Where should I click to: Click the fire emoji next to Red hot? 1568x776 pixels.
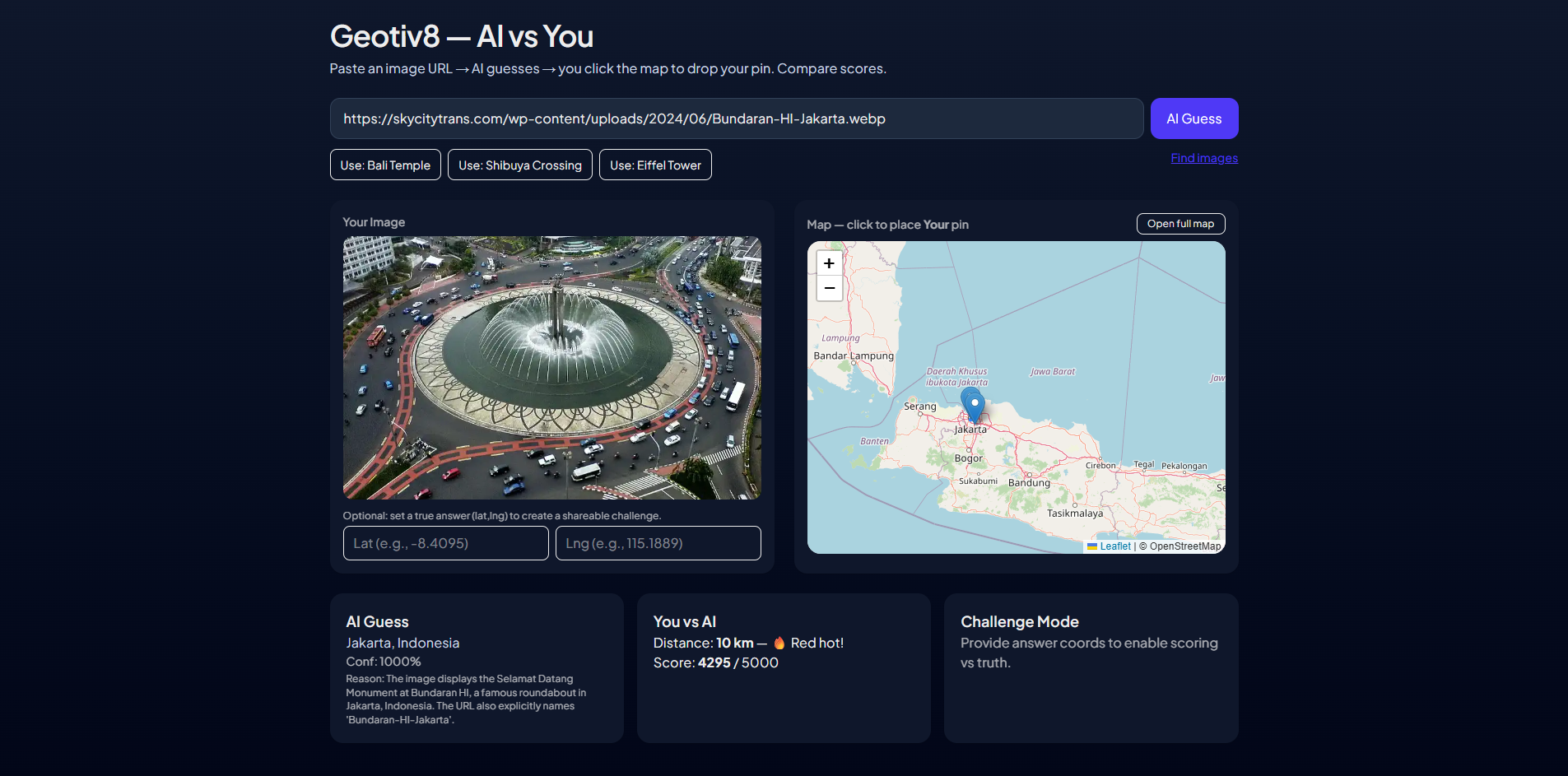coord(779,643)
